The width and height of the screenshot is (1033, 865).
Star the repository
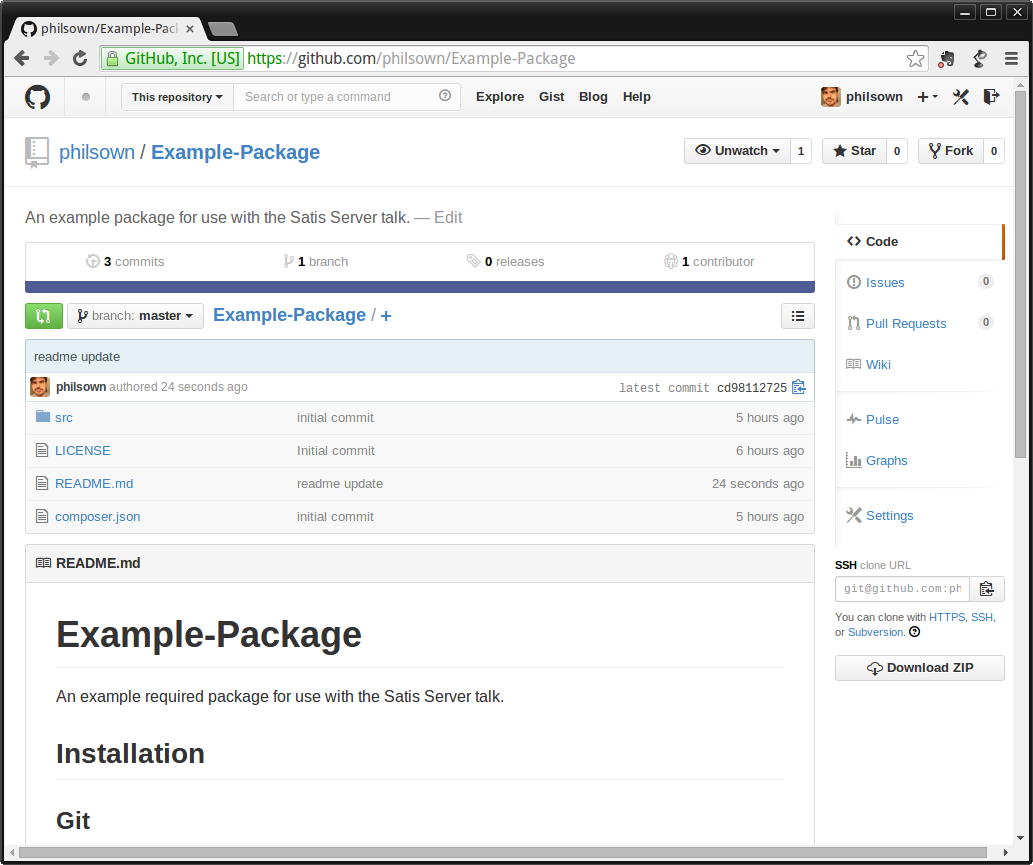point(854,151)
